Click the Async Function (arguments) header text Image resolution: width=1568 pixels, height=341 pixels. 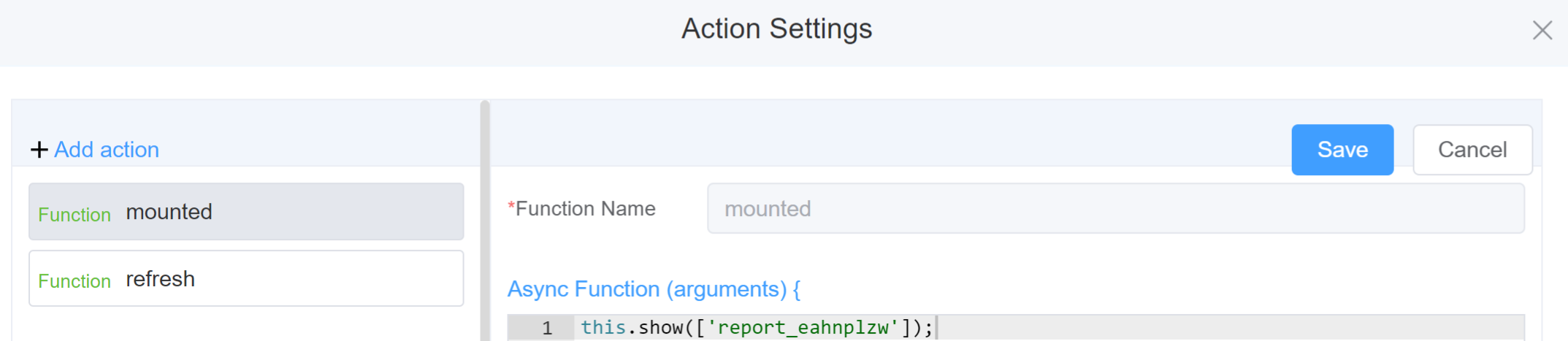(x=654, y=289)
